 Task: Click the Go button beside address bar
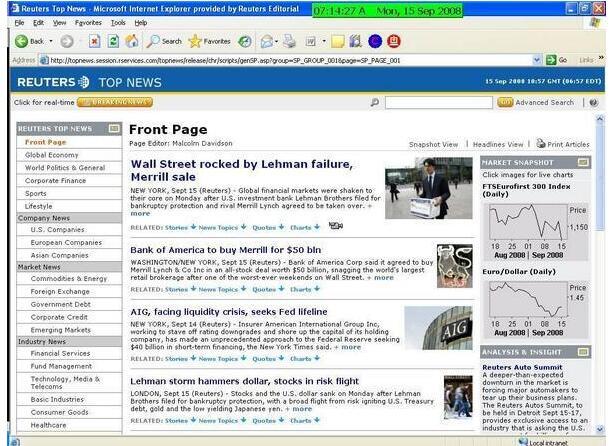[556, 60]
